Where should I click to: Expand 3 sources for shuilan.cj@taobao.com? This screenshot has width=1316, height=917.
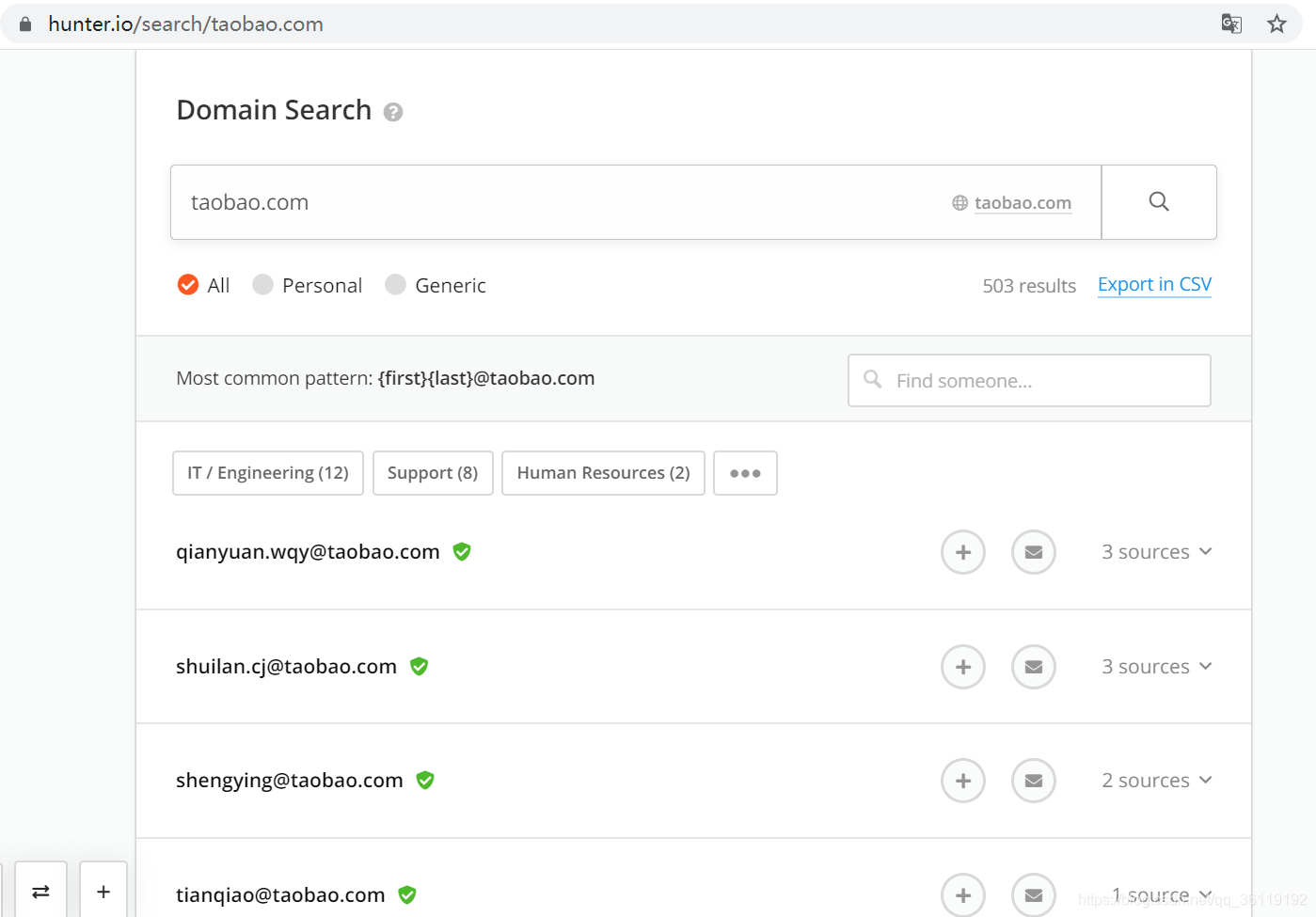(1157, 667)
